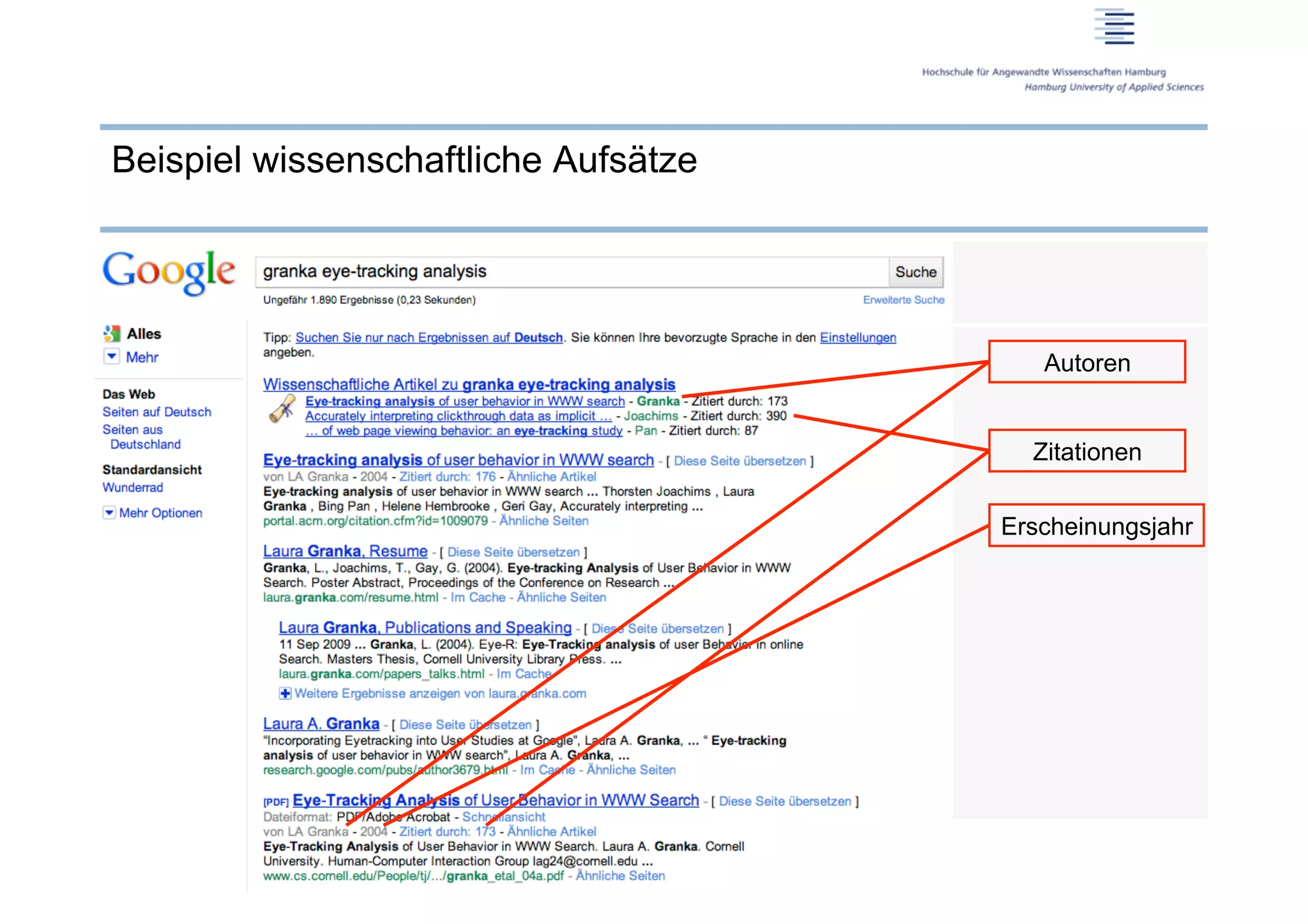Select Seiten auf Deutsch filter
Image resolution: width=1308 pixels, height=924 pixels.
(x=156, y=412)
